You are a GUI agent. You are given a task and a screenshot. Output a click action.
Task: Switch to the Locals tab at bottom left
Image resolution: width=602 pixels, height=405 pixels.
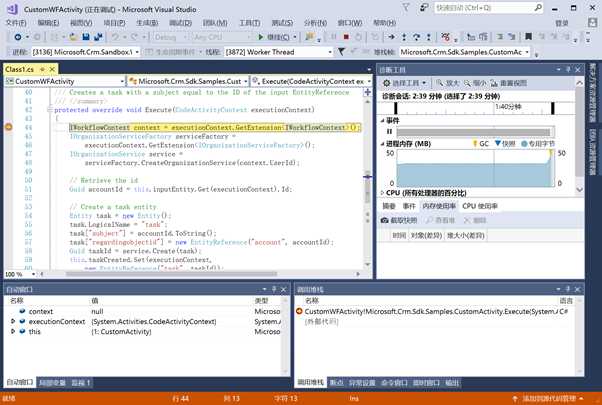click(x=52, y=383)
